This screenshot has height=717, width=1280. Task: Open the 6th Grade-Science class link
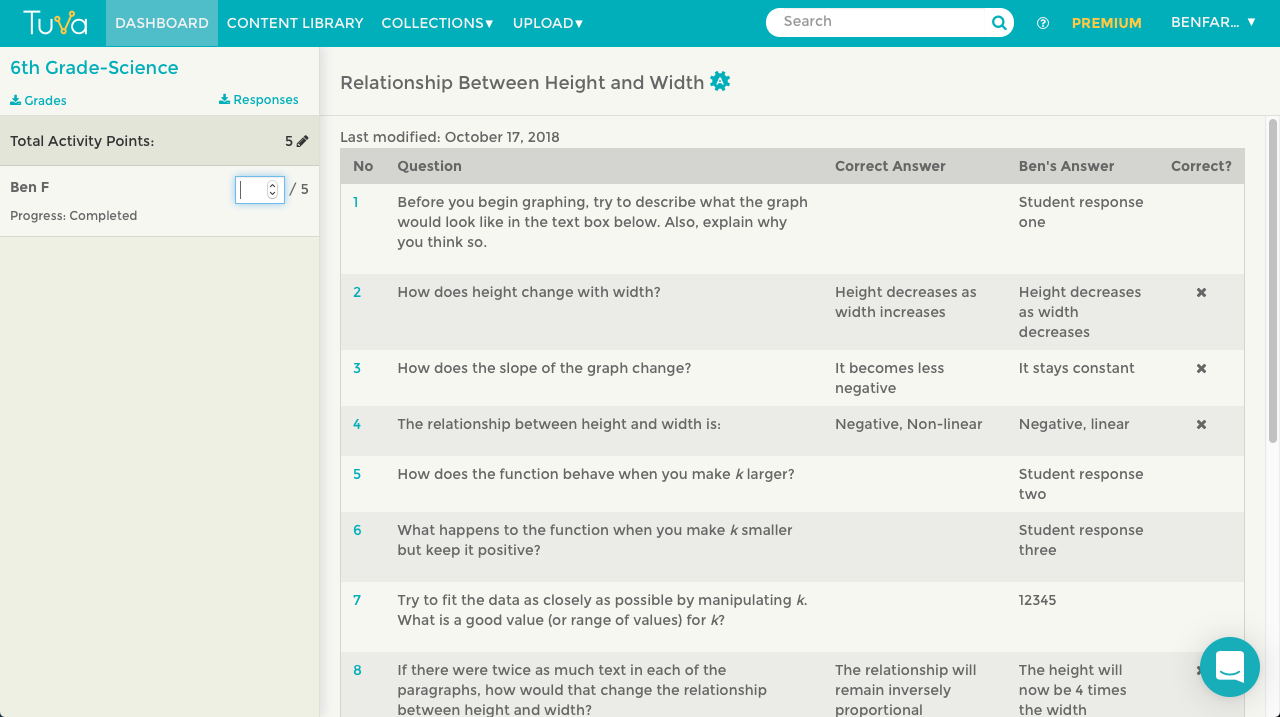pos(94,68)
